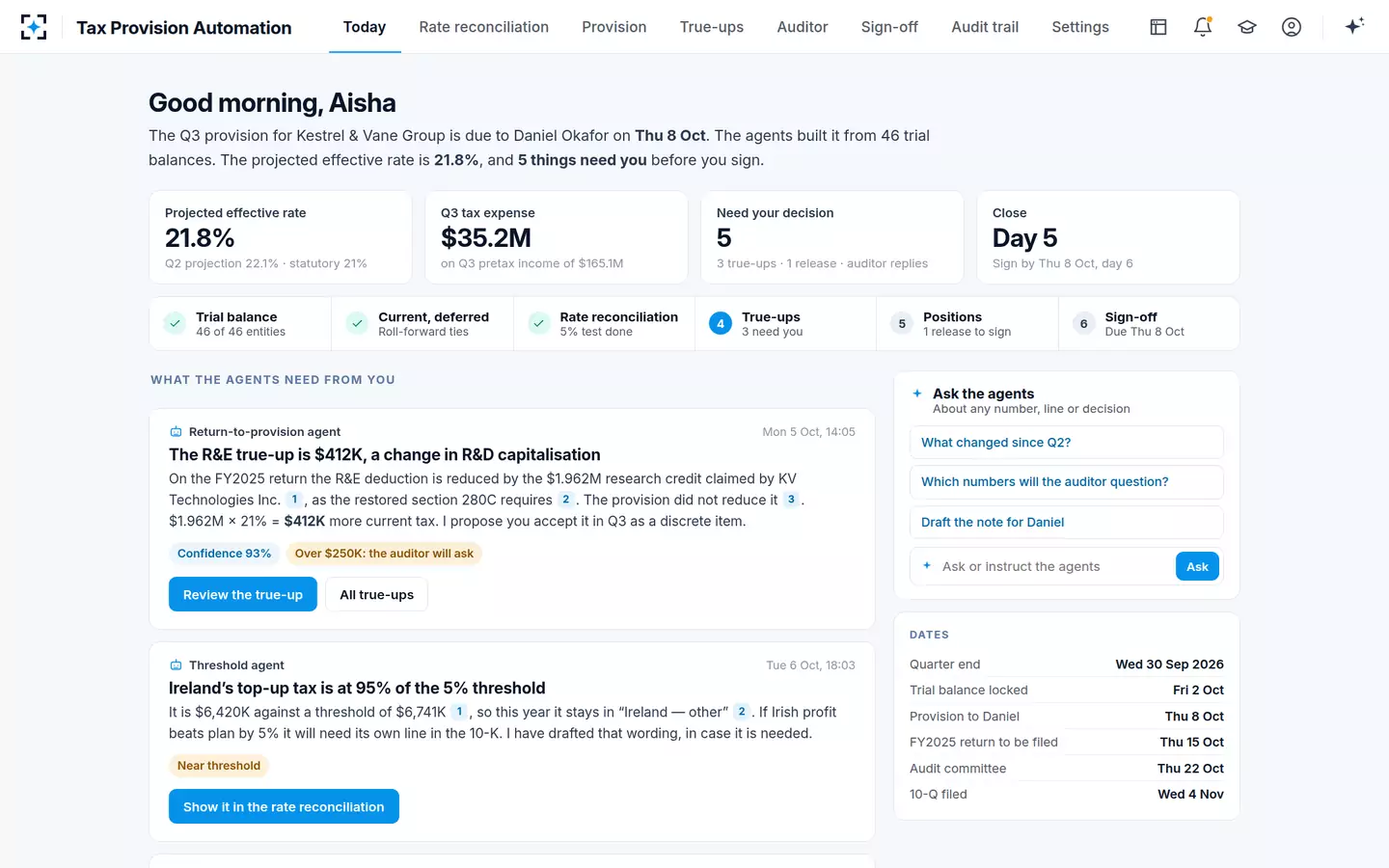Open citation 3 after provision did not reduce it

click(x=791, y=500)
